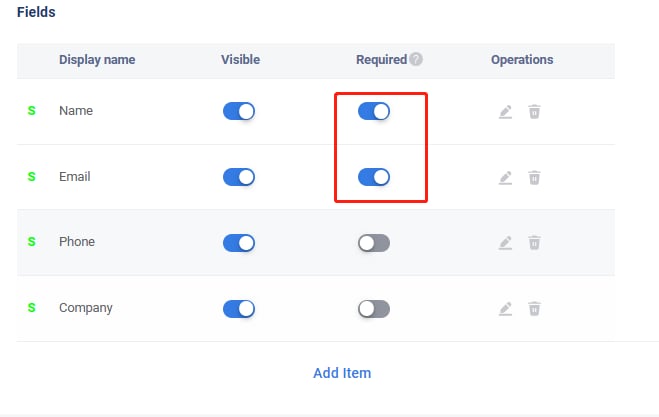Click the edit pencil icon for Name
This screenshot has height=417, width=659.
(x=505, y=112)
